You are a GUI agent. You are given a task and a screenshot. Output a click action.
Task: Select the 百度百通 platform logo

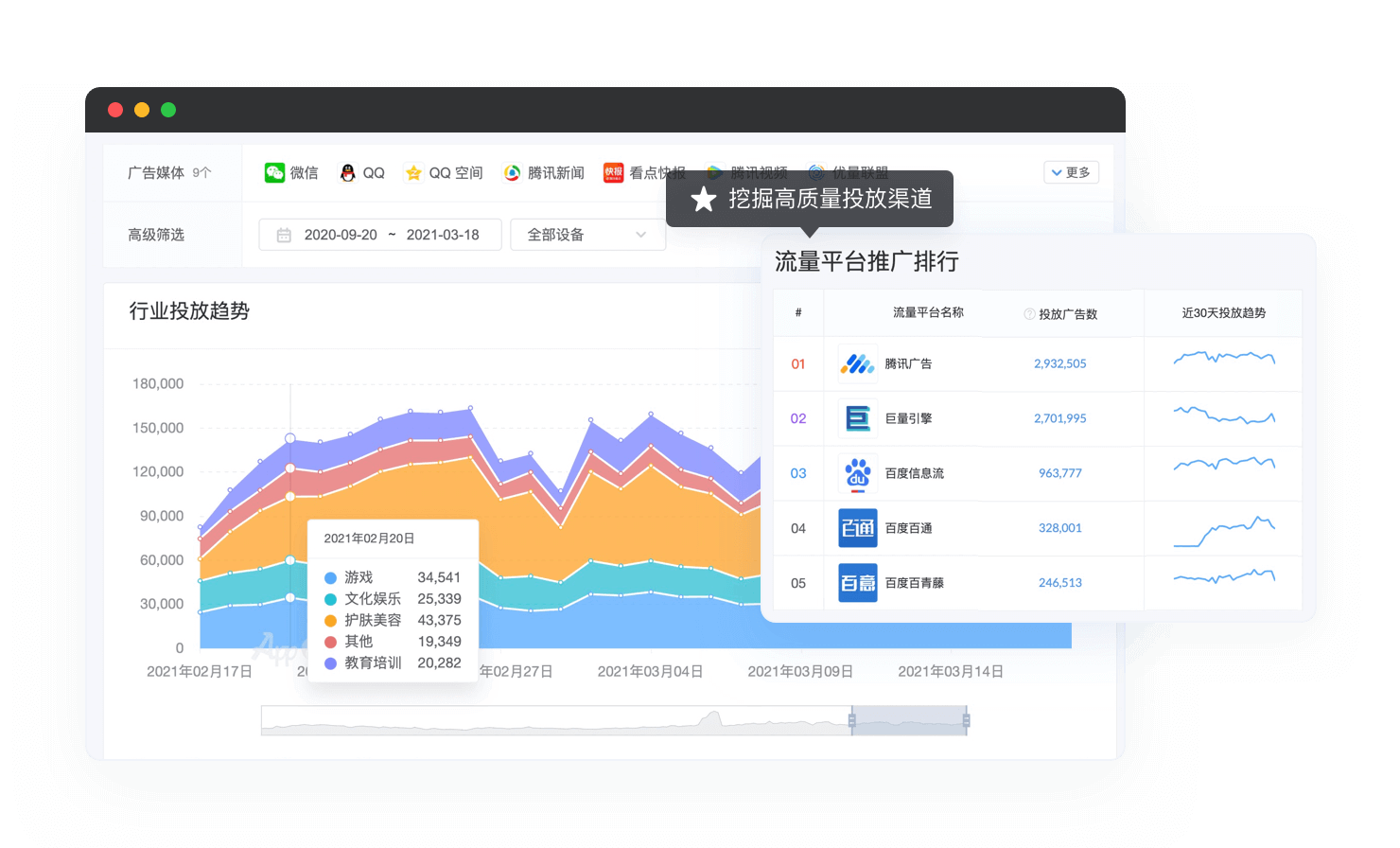tap(857, 528)
